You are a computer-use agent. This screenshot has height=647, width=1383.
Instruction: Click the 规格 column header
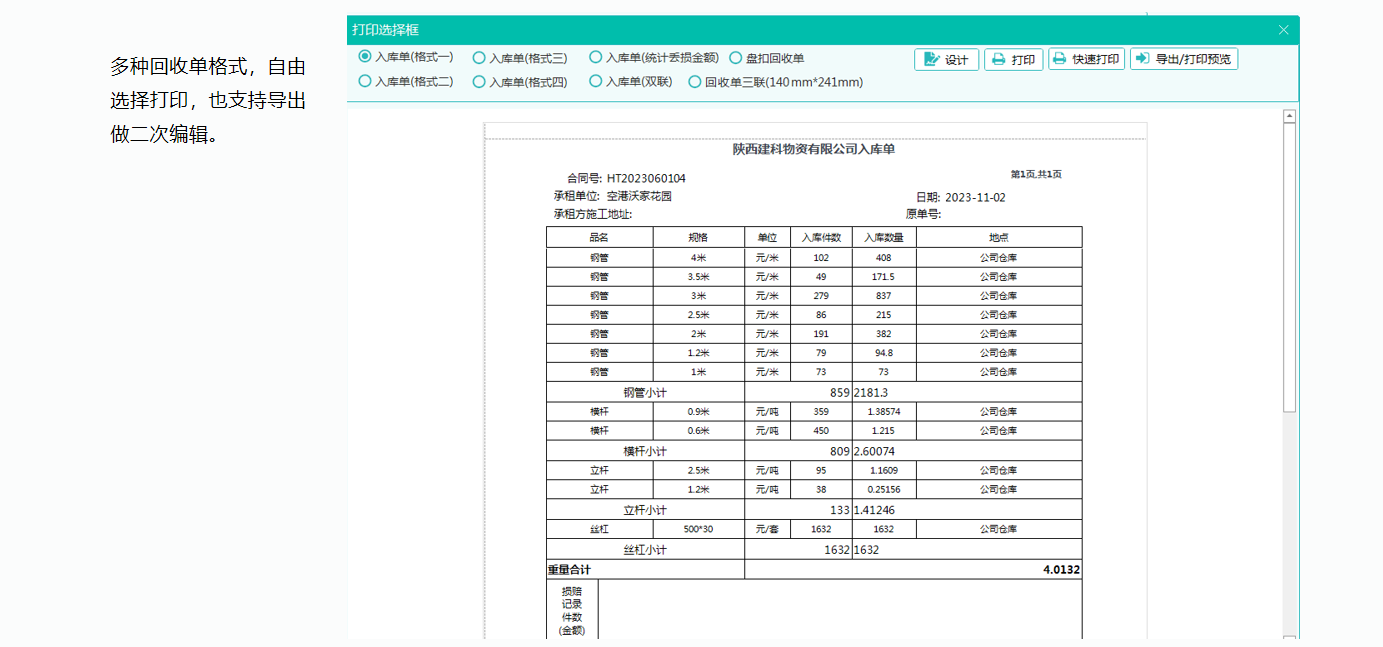698,238
